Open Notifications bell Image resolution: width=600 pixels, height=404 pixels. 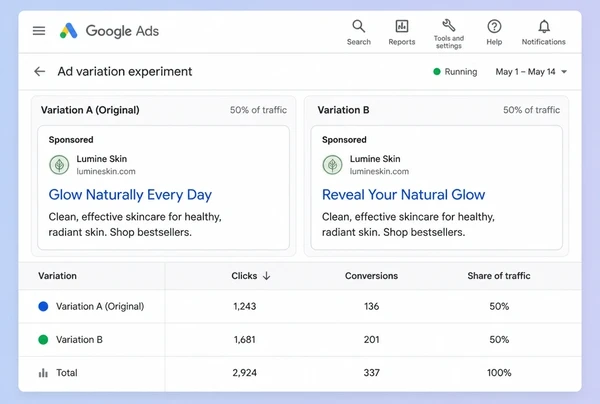point(543,33)
